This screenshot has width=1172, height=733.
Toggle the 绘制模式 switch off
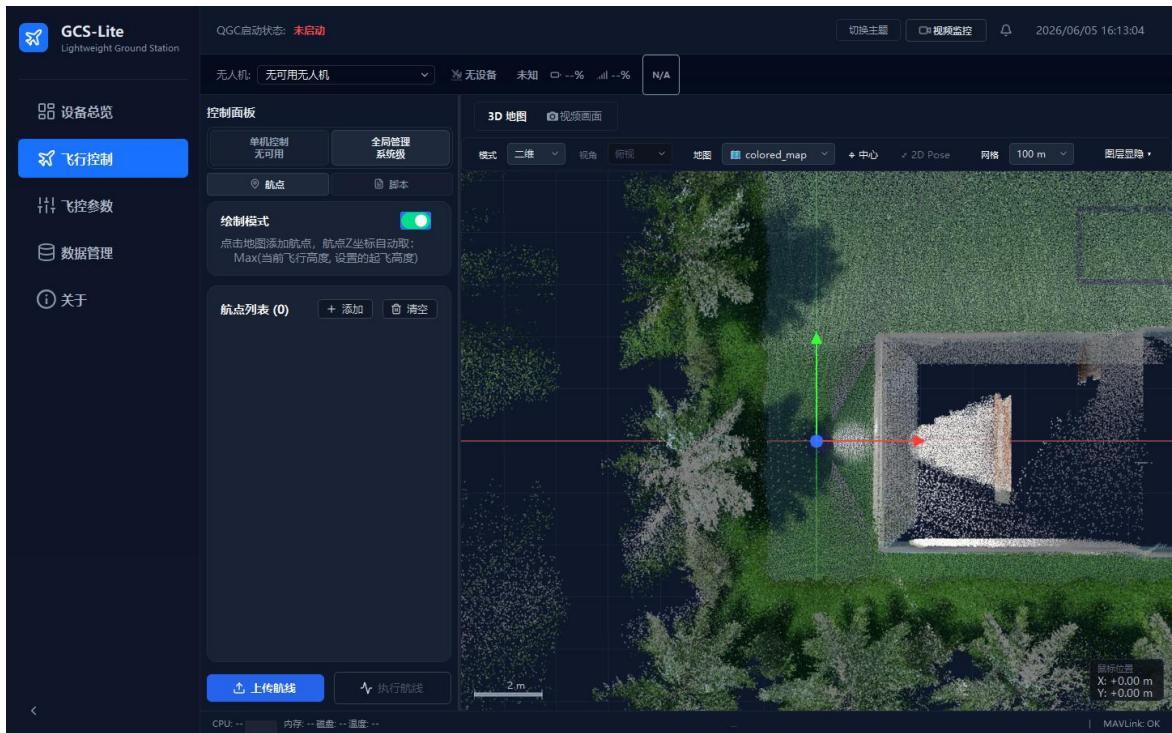tap(415, 220)
